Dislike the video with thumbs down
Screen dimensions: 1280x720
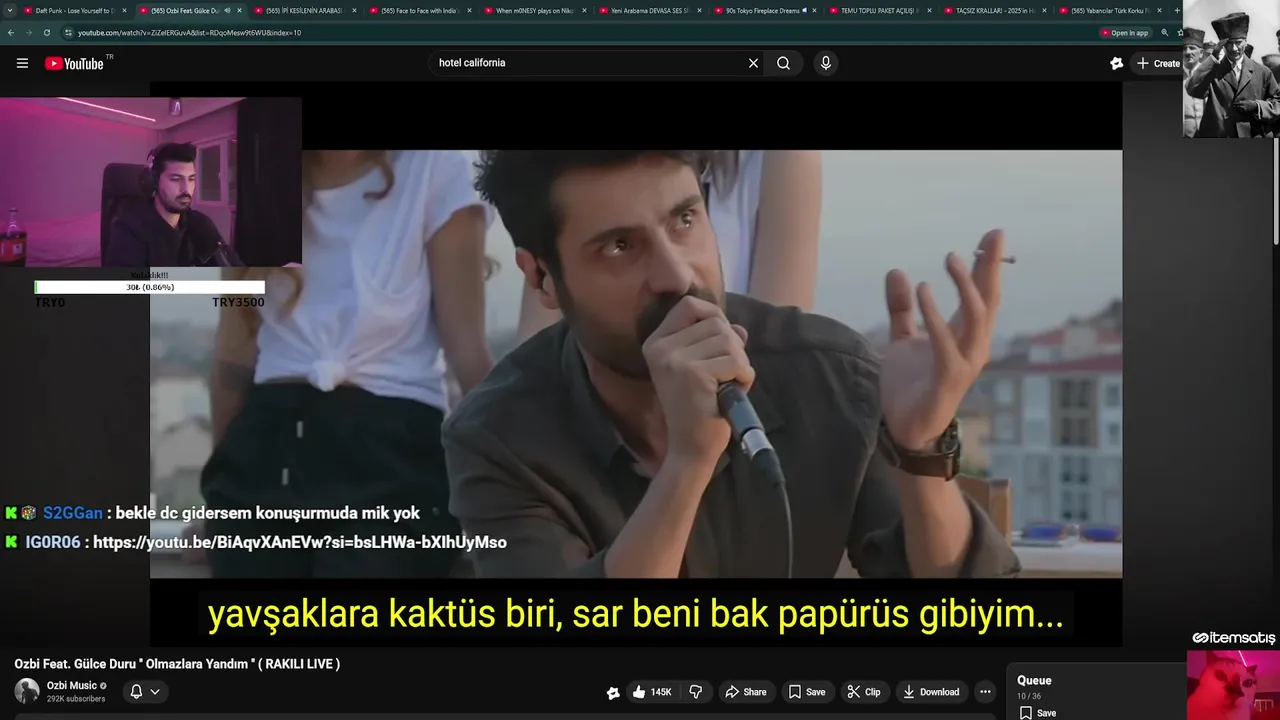[696, 692]
